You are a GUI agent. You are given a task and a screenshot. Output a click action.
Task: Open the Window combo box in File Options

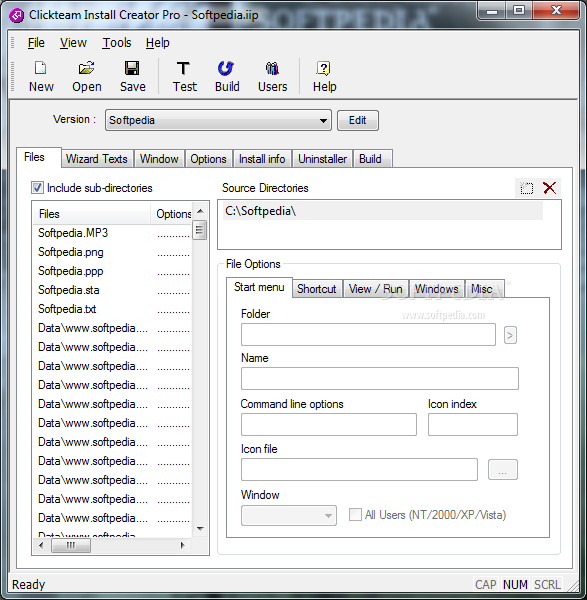[x=289, y=515]
